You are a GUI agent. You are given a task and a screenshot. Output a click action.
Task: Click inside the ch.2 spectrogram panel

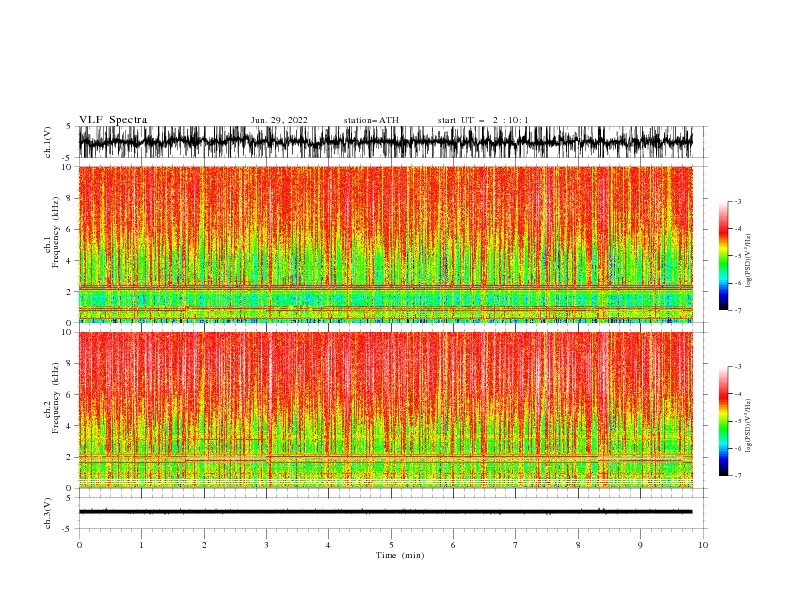pos(385,410)
